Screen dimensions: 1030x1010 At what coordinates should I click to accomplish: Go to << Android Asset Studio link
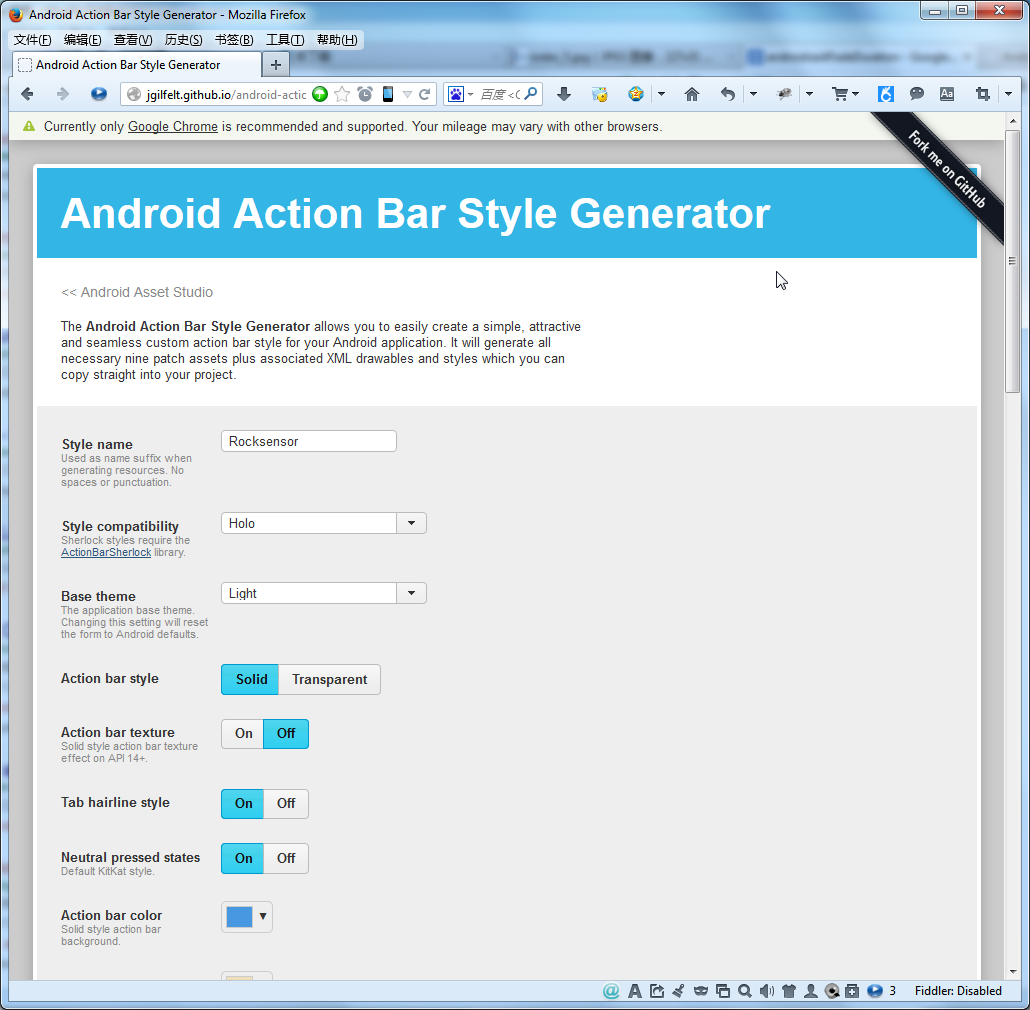pyautogui.click(x=137, y=292)
